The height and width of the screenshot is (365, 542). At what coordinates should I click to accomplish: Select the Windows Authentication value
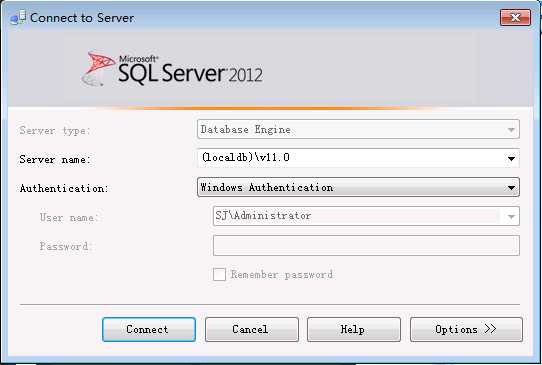[x=267, y=187]
